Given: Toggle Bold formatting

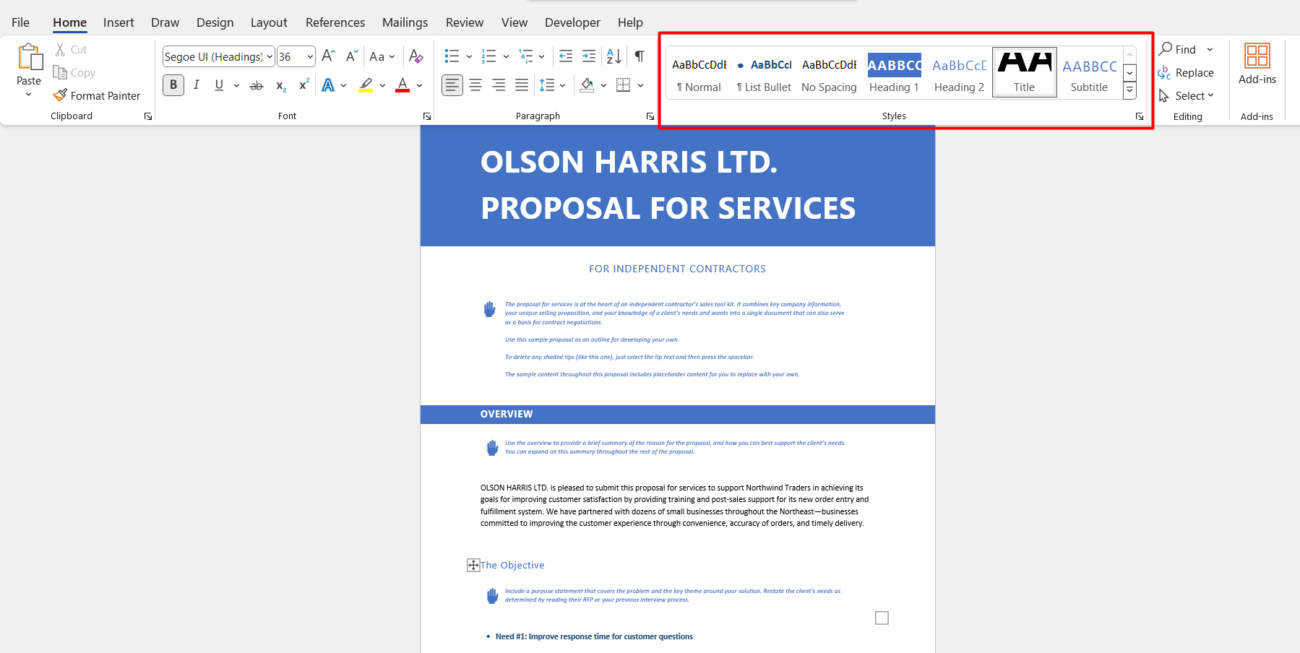Looking at the screenshot, I should (x=174, y=85).
